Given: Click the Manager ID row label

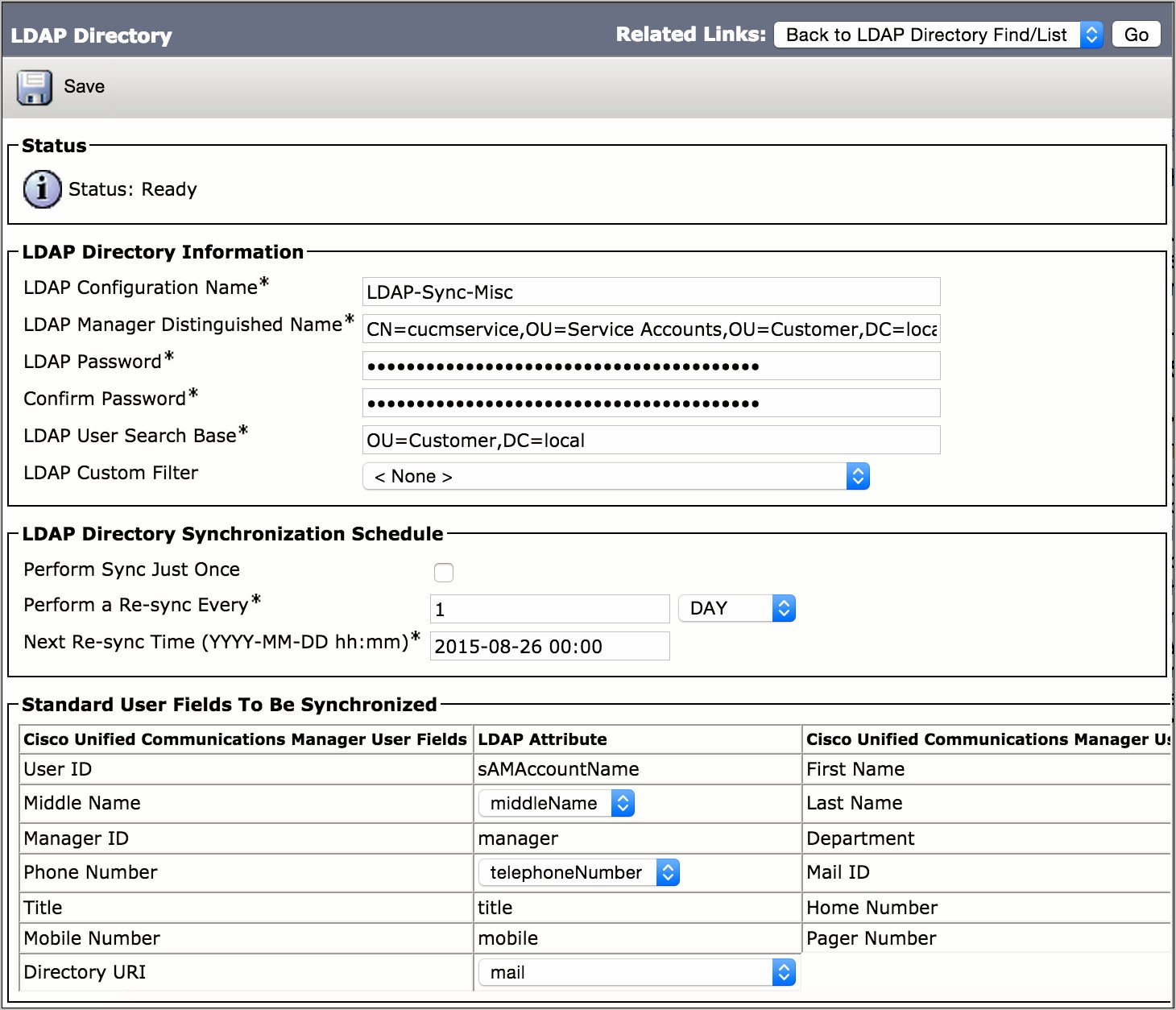Looking at the screenshot, I should [77, 838].
